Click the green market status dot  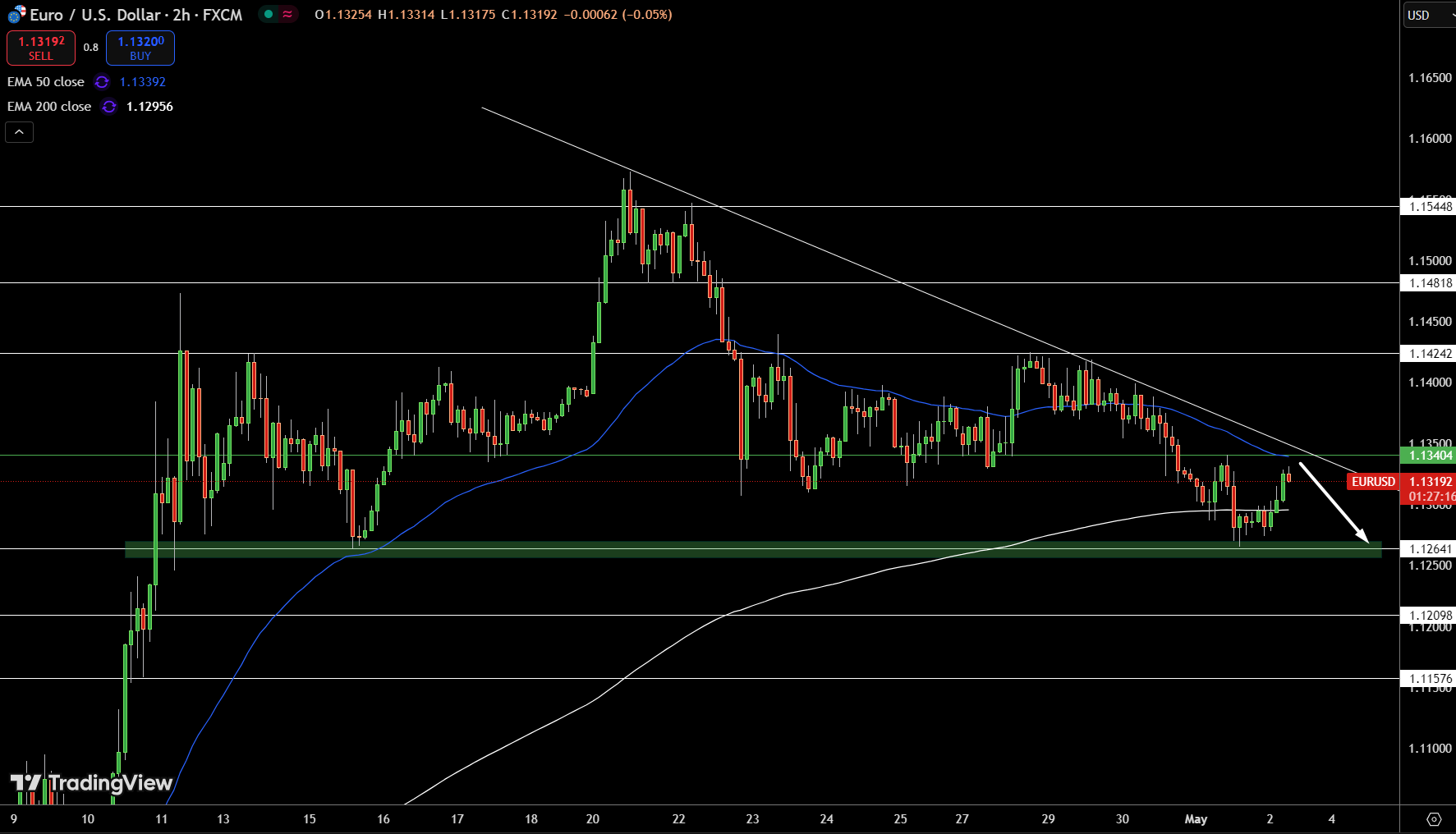pyautogui.click(x=269, y=14)
